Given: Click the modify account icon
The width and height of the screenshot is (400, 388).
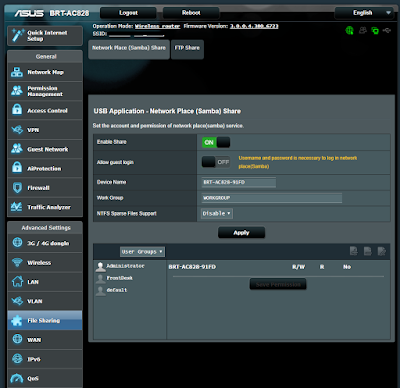Looking at the screenshot, I should pos(382,251).
